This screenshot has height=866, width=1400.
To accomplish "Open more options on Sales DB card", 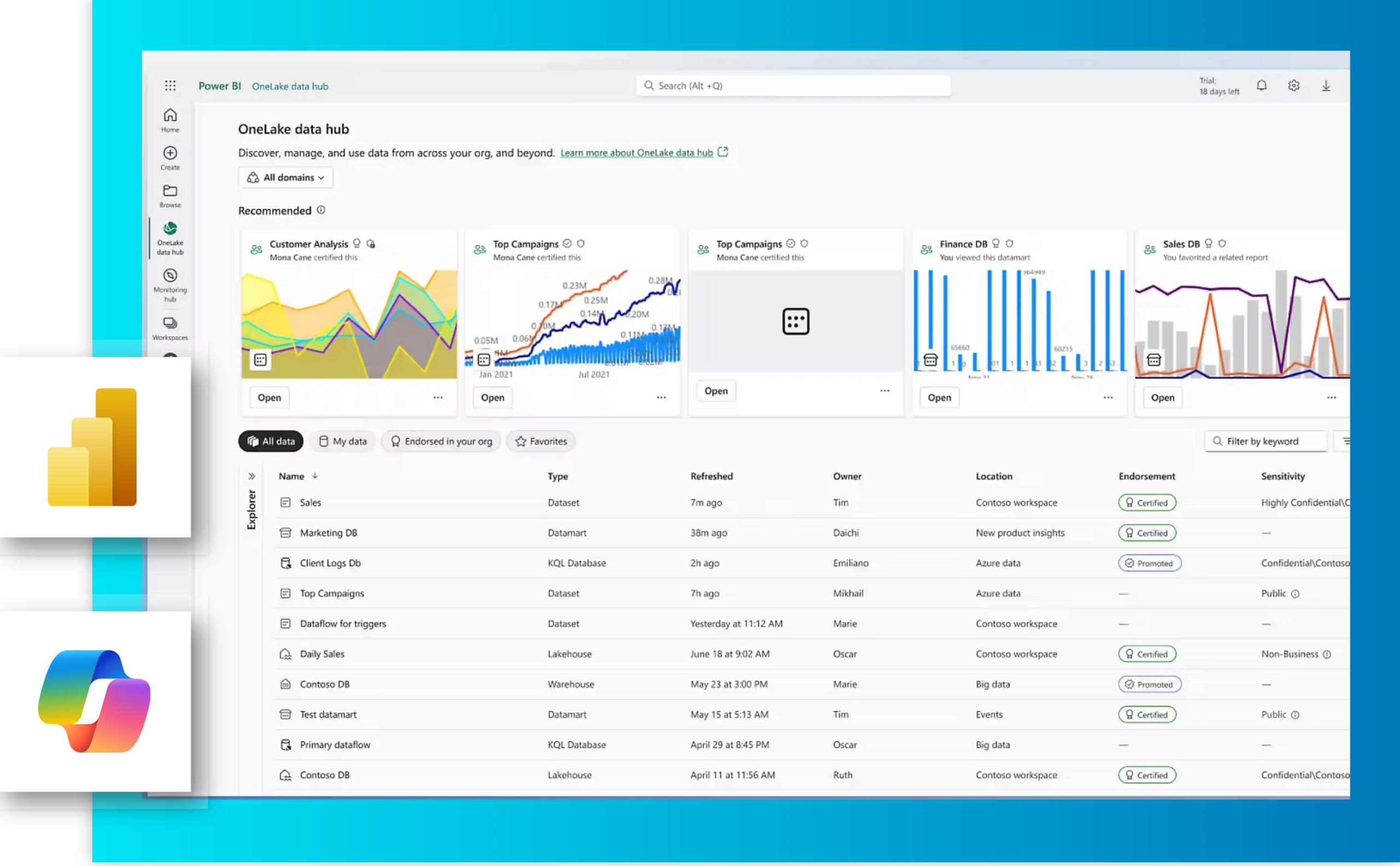I will tap(1331, 398).
